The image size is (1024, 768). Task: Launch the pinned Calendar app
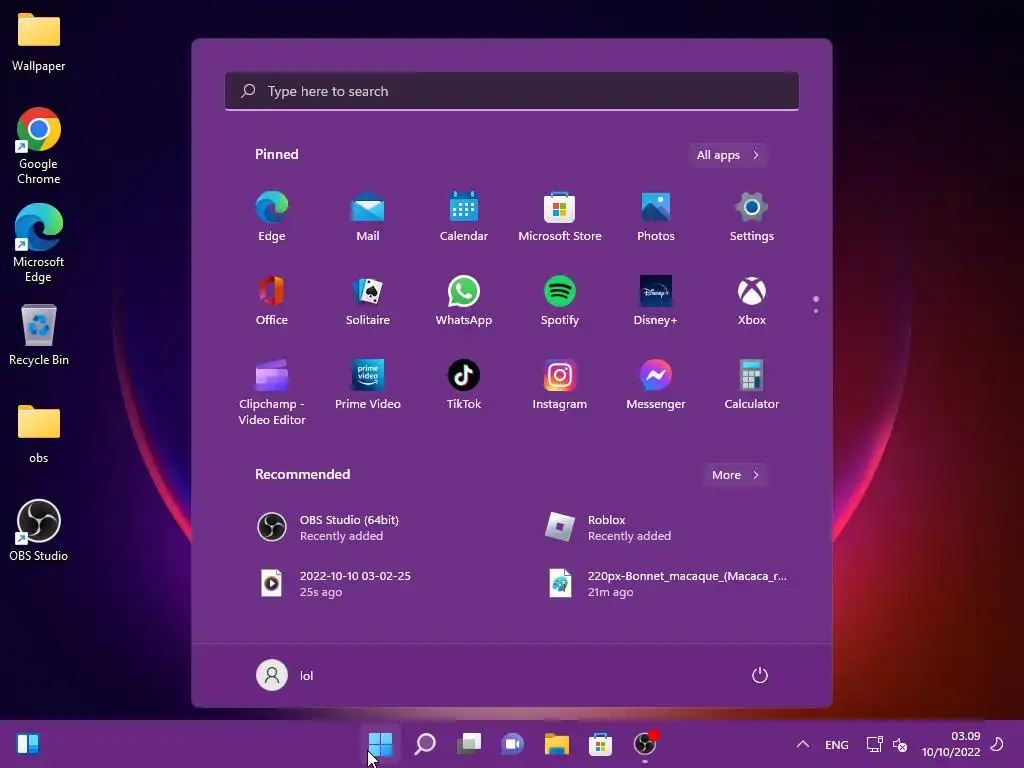(x=464, y=216)
